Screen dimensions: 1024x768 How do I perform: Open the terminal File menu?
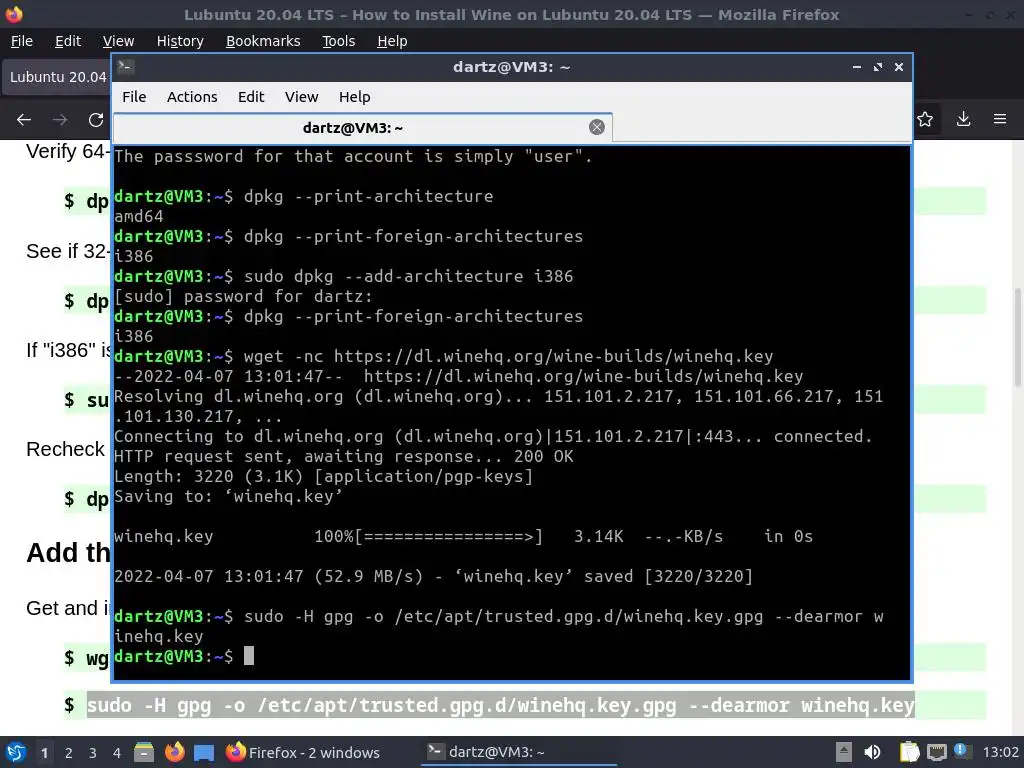(x=134, y=97)
